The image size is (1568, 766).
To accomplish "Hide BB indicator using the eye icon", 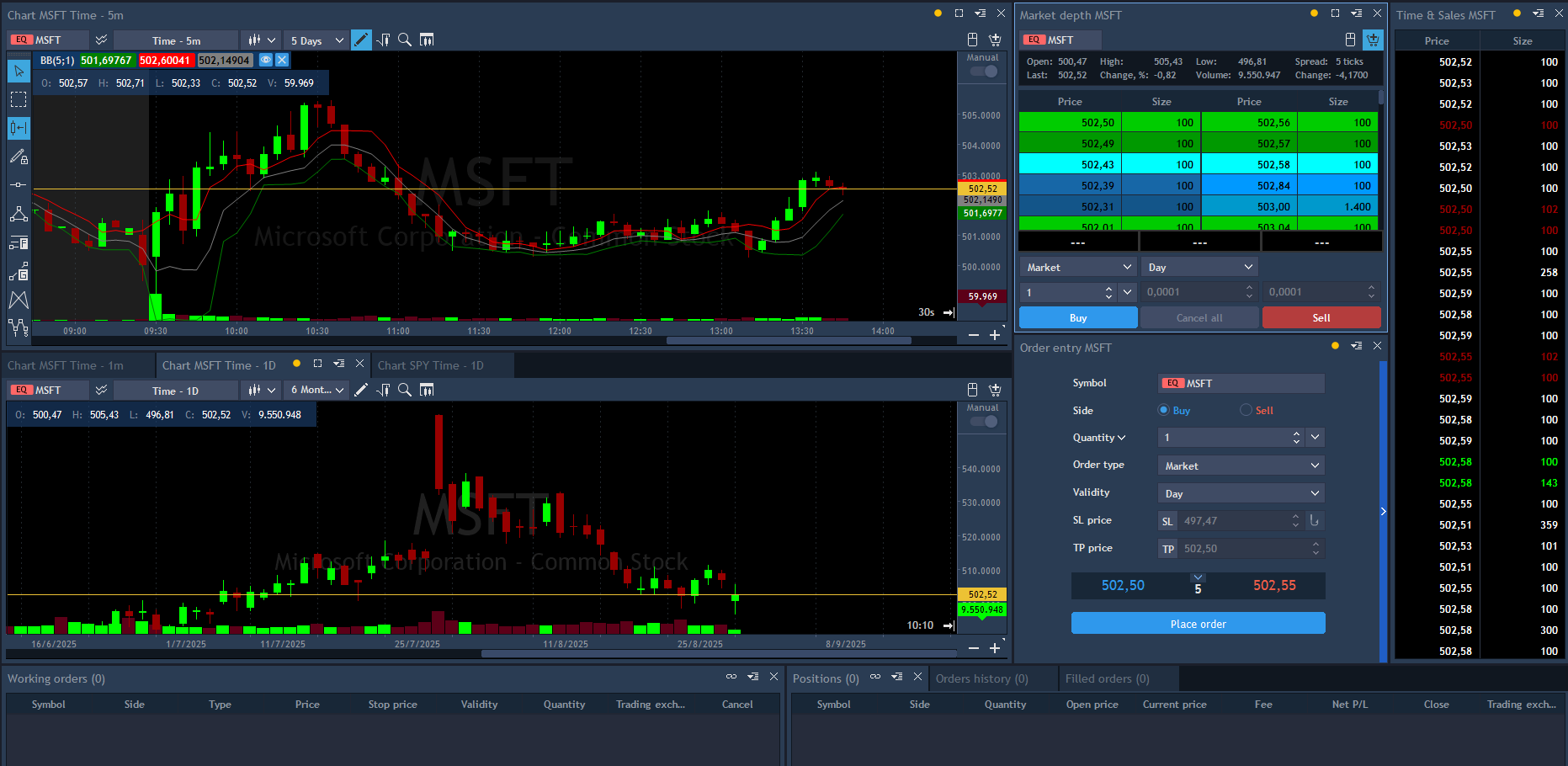I will tap(266, 60).
